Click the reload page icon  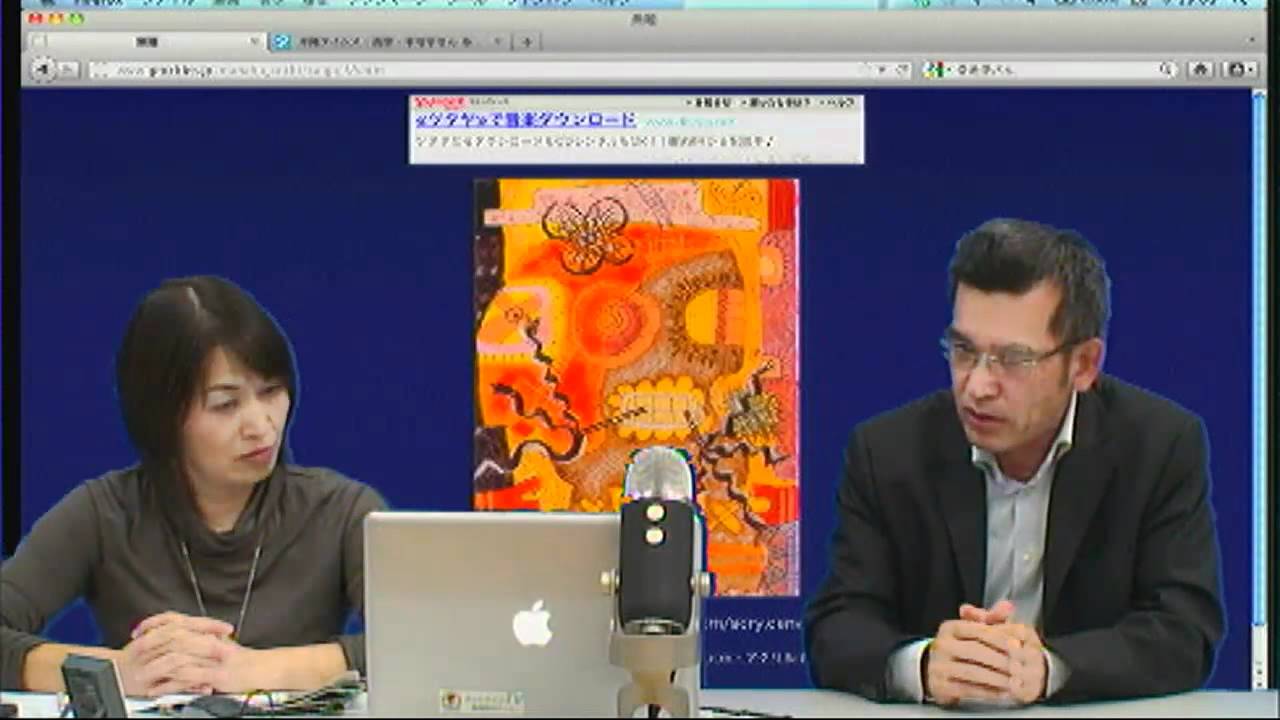[902, 70]
